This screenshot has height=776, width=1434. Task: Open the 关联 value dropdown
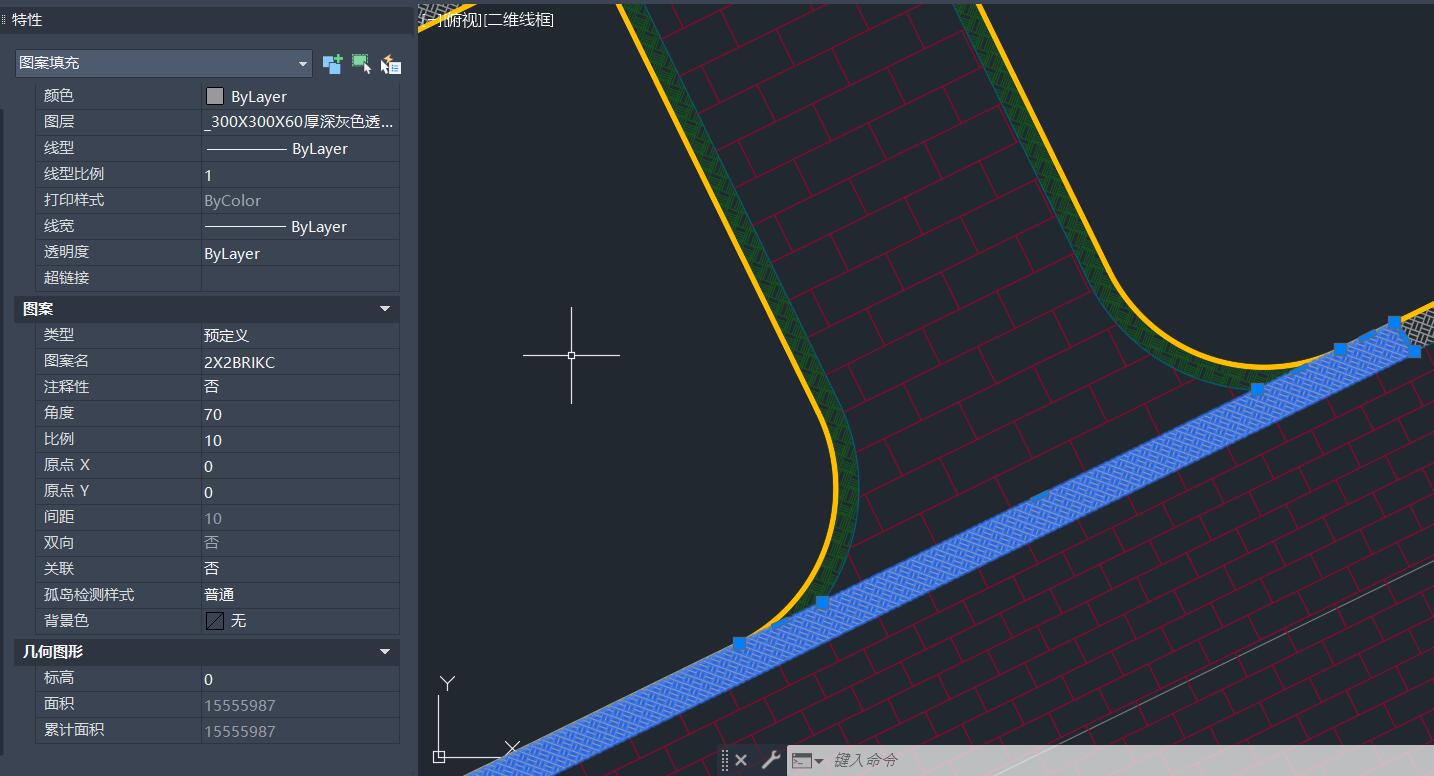300,568
